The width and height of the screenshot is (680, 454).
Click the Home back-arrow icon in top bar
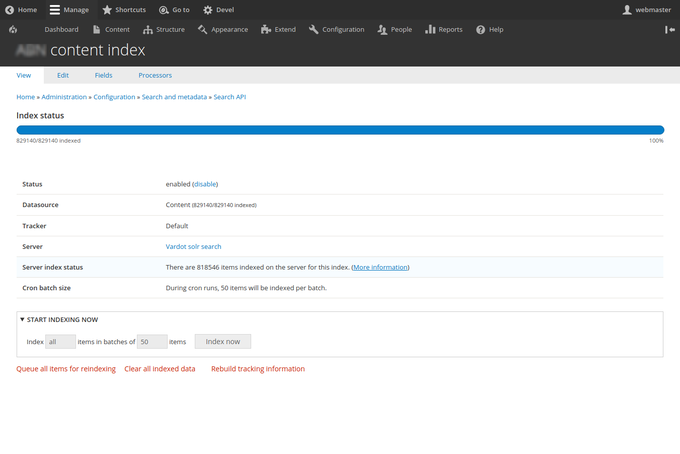pyautogui.click(x=10, y=10)
